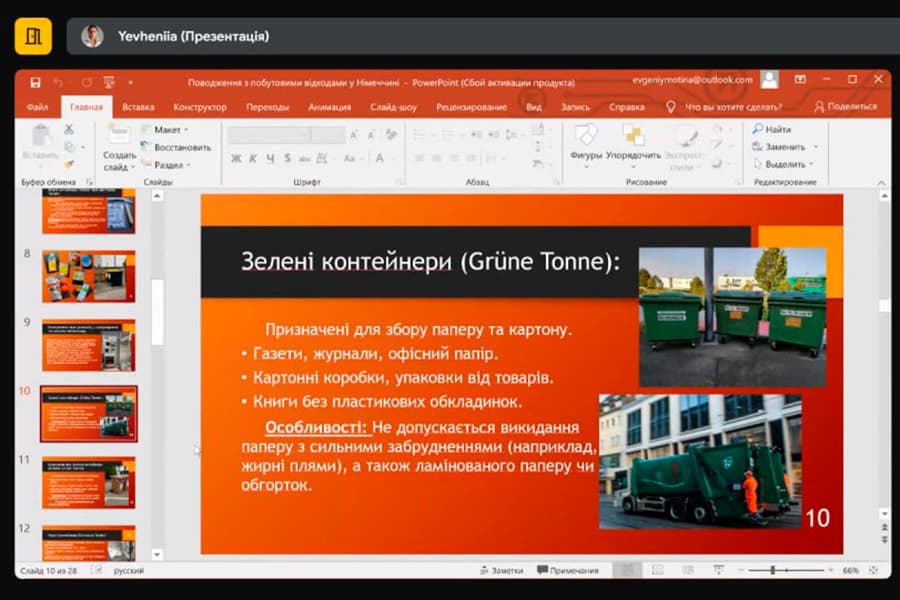Open the Вставка ribbon tab
The height and width of the screenshot is (600, 900).
point(138,107)
